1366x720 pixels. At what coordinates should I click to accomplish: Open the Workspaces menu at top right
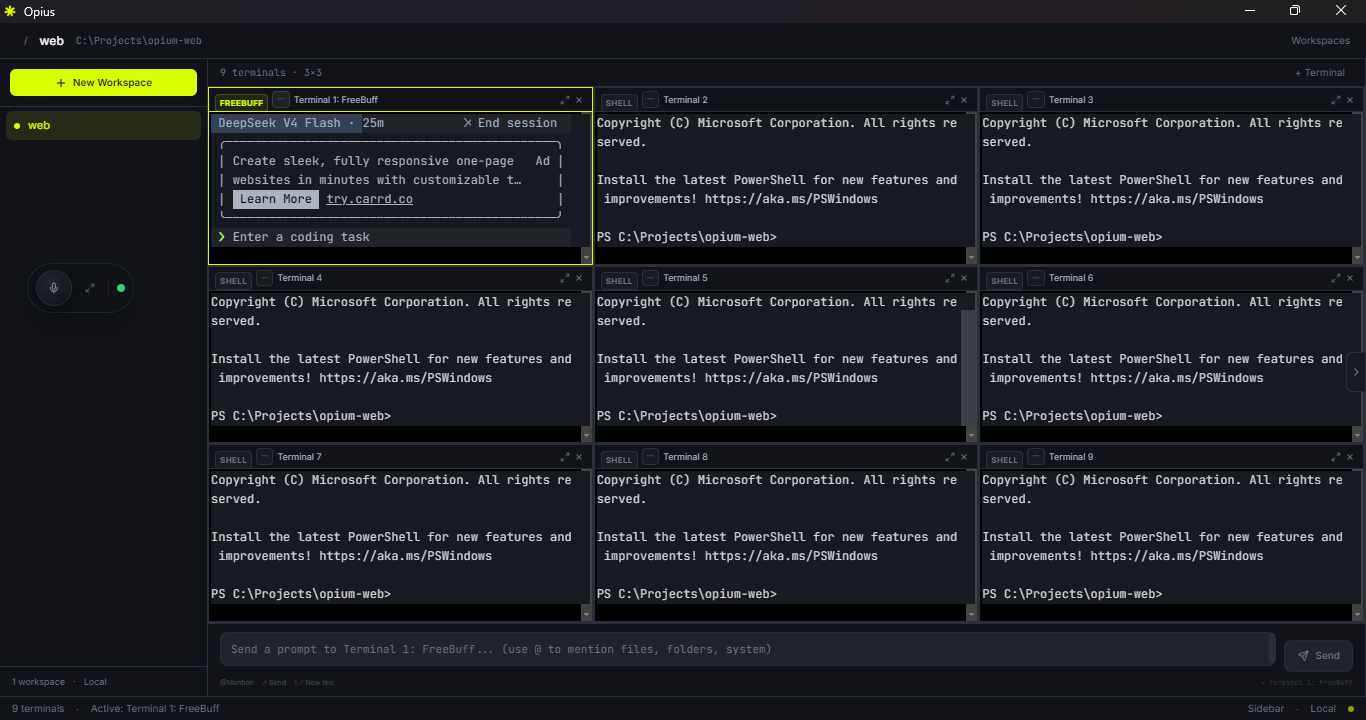click(1320, 41)
